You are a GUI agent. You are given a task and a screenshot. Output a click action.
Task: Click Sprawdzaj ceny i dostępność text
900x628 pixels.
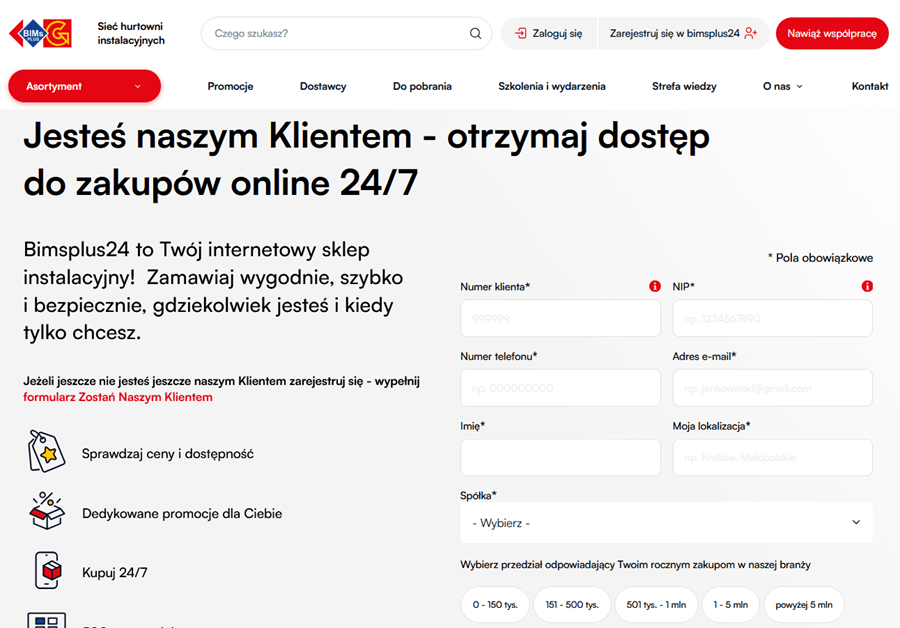point(168,453)
